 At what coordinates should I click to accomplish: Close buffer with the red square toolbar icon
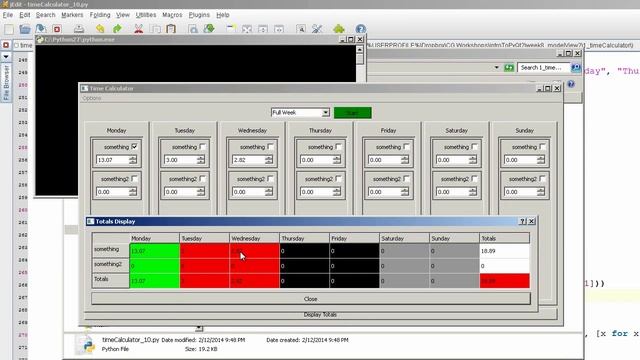point(57,29)
